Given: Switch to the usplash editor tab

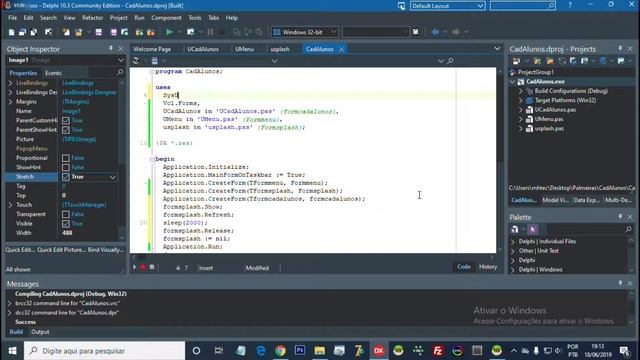Looking at the screenshot, I should click(x=280, y=49).
